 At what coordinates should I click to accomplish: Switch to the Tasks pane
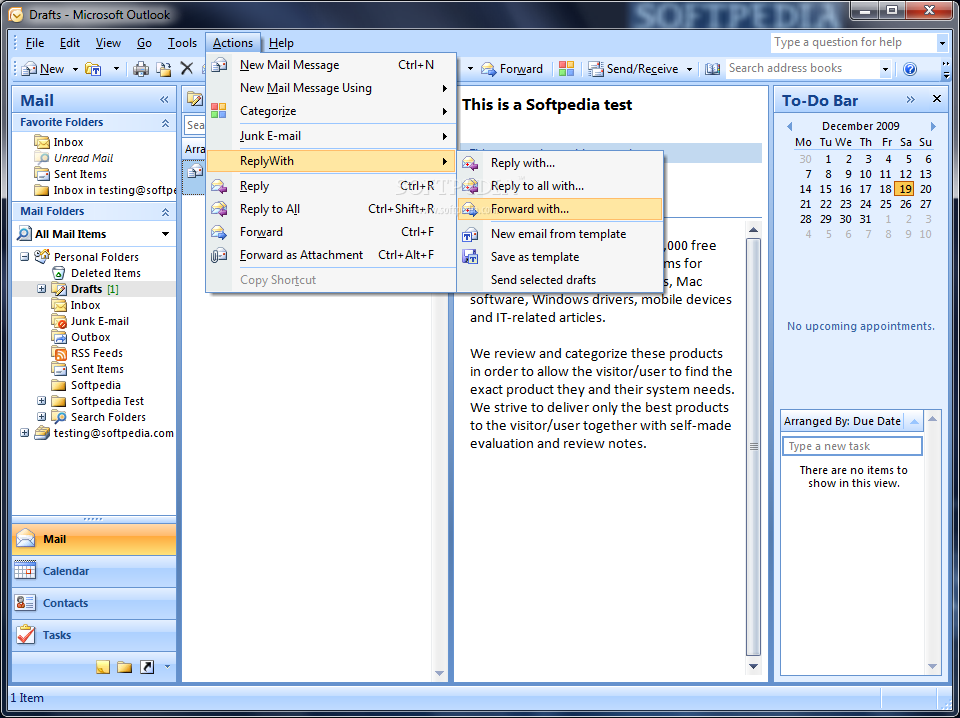(94, 635)
